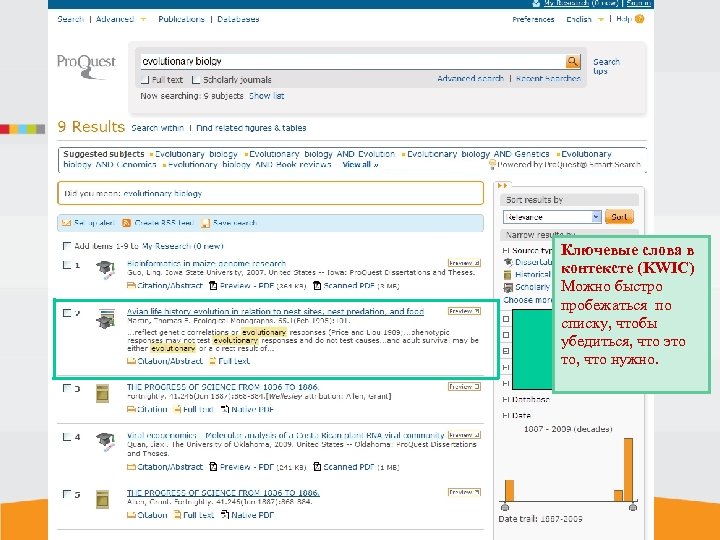Open Publications in top navigation
Image resolution: width=720 pixels, height=540 pixels.
pos(181,19)
